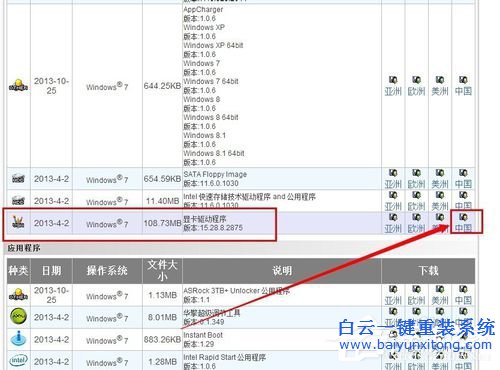Click the Intel logo icon for Rapid Start
This screenshot has height=370, width=500.
pyautogui.click(x=18, y=360)
